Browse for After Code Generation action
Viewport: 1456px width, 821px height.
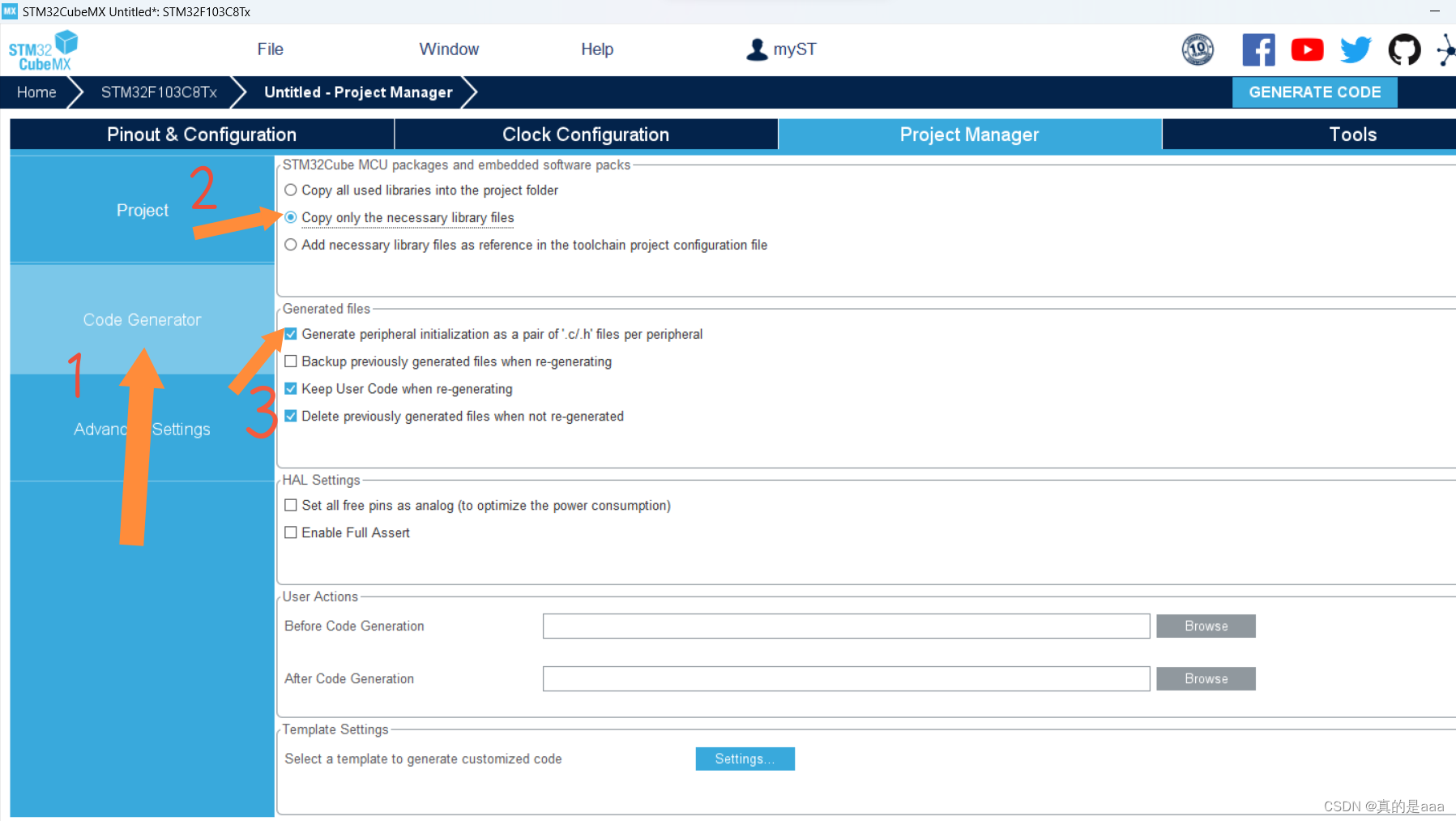[x=1206, y=678]
